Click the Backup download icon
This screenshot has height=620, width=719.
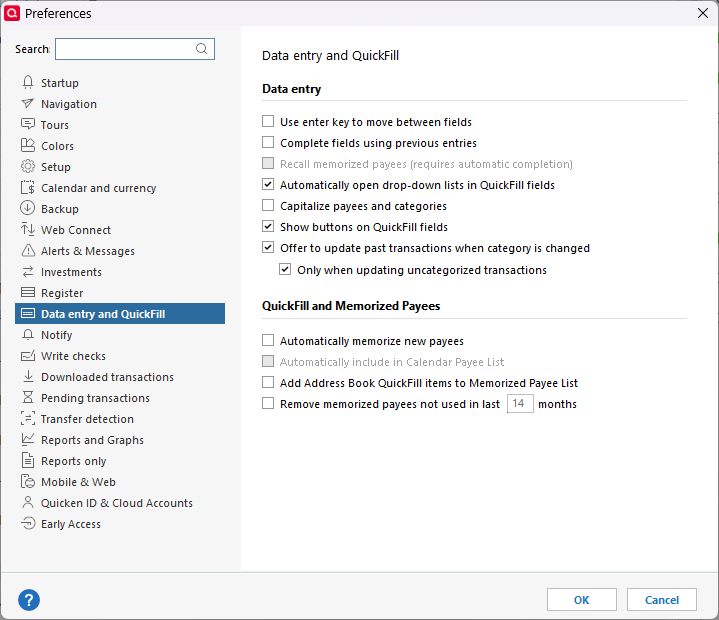(x=28, y=209)
